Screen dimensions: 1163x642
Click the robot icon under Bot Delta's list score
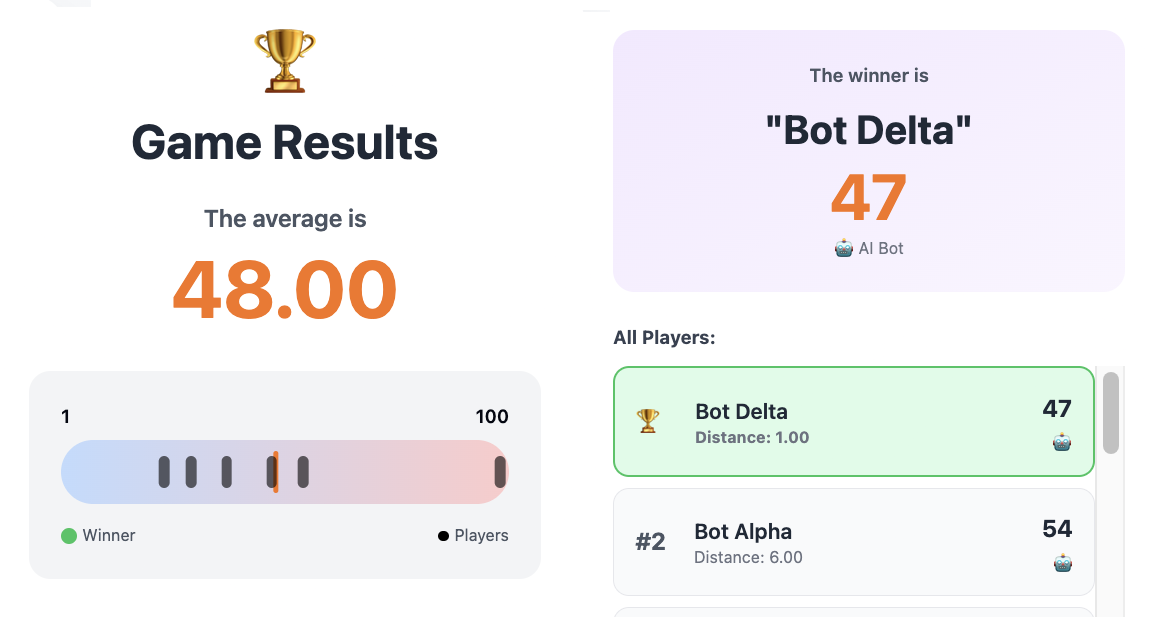click(x=1062, y=442)
